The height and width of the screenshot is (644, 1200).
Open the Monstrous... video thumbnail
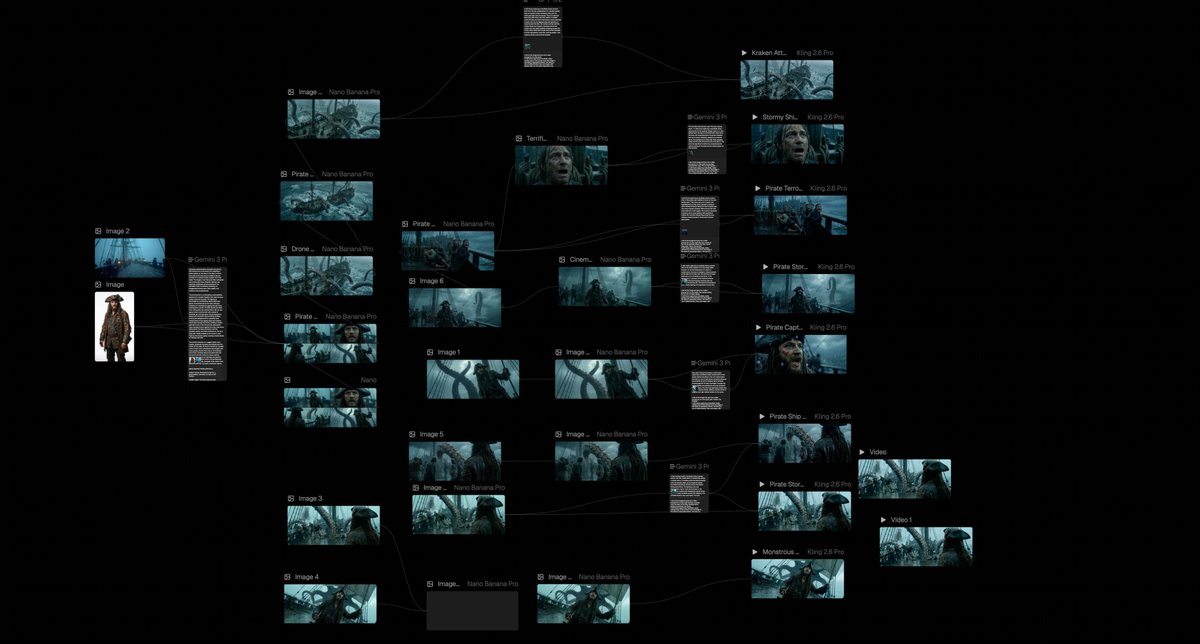(x=798, y=579)
